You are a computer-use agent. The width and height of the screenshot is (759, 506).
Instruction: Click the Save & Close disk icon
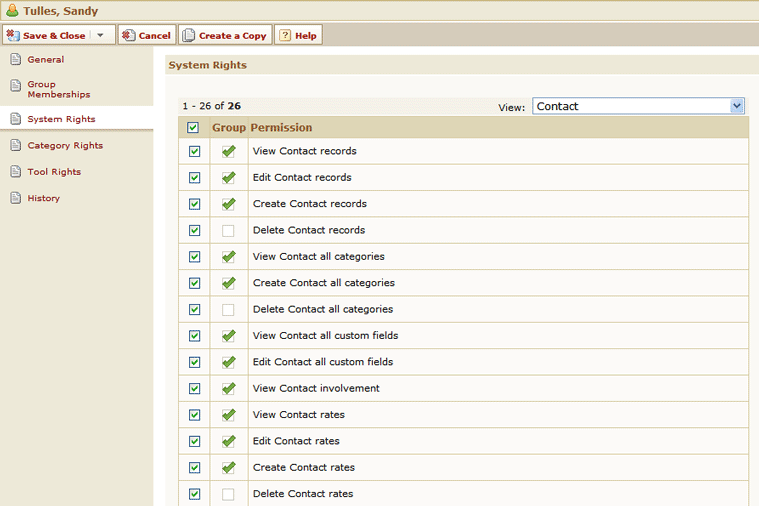(x=13, y=35)
